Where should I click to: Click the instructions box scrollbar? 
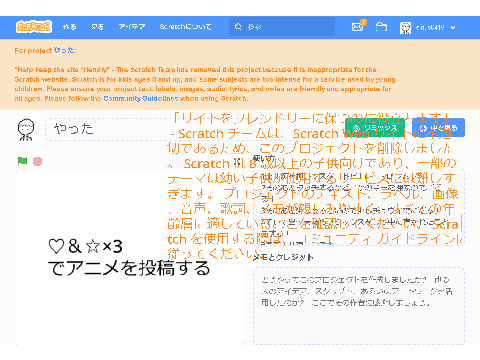461,222
